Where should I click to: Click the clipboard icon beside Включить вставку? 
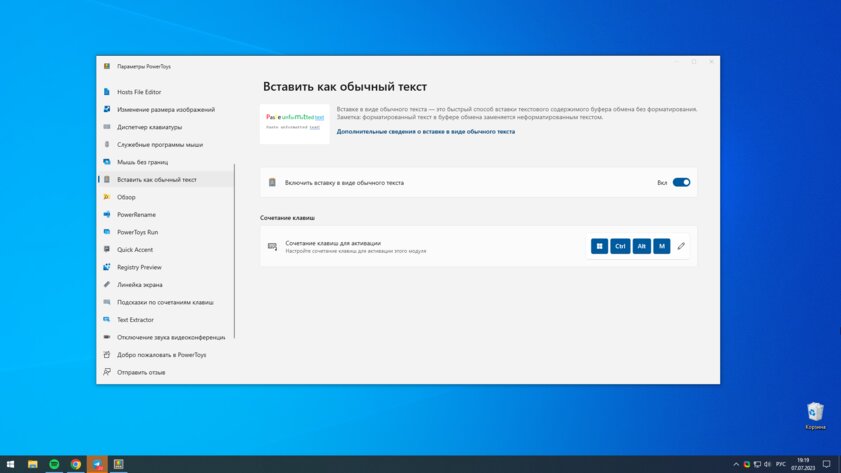click(272, 182)
